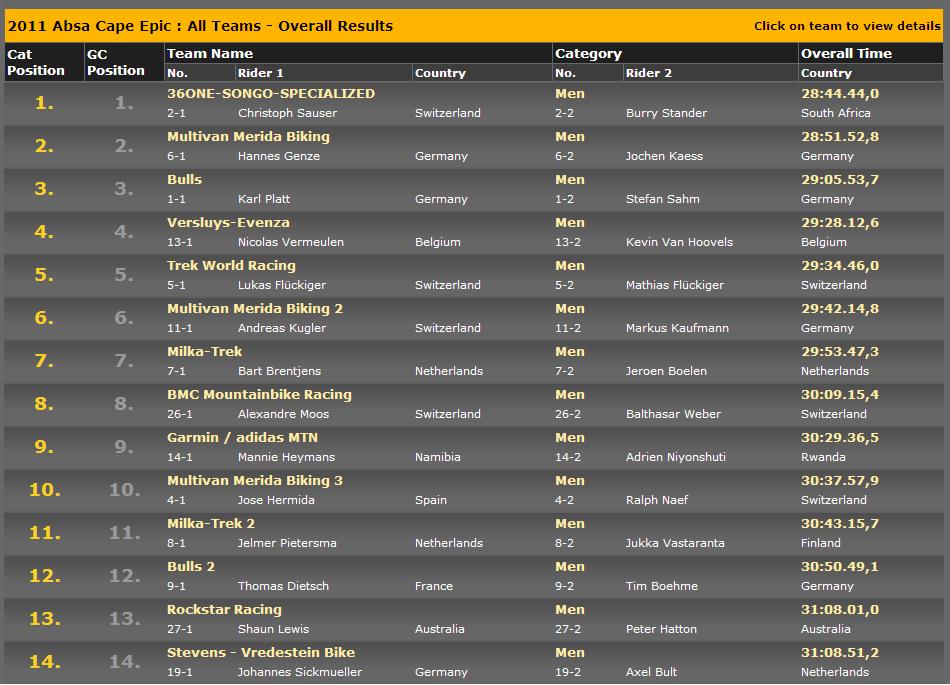Click the Team Name column header

point(209,53)
